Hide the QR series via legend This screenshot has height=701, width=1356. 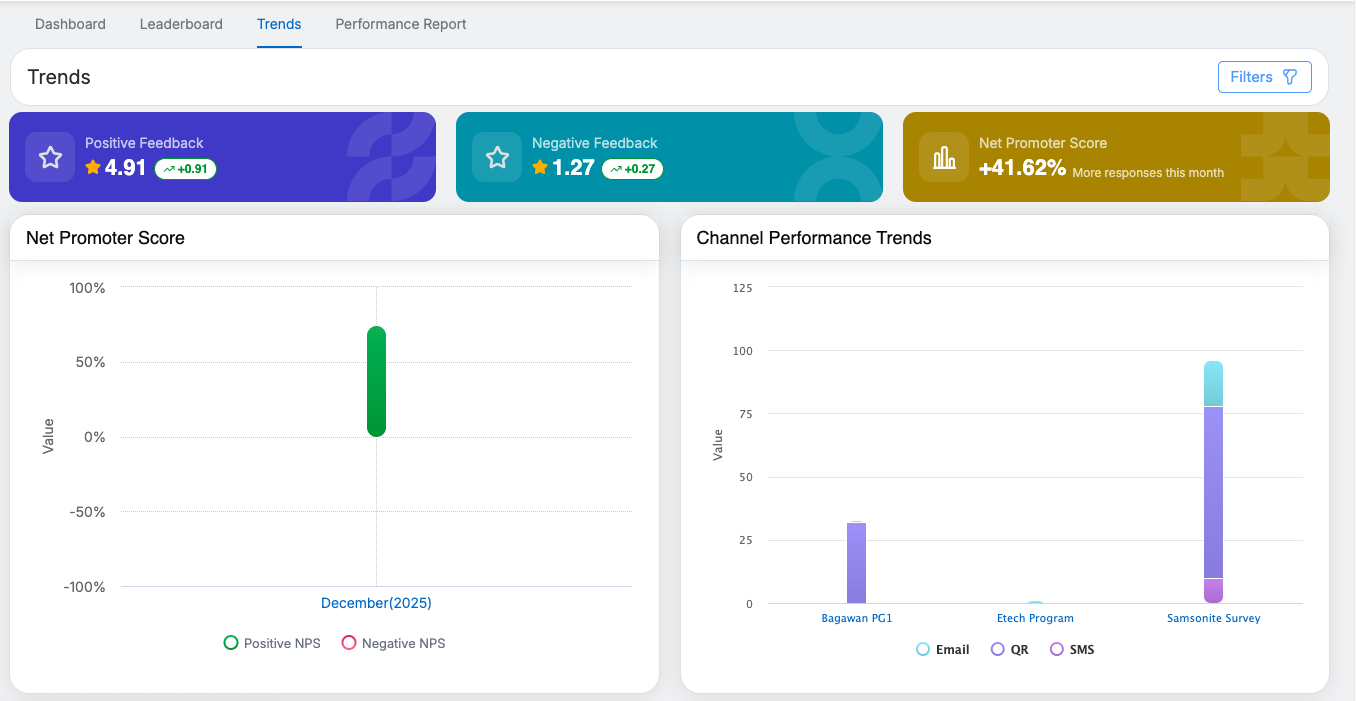click(x=1009, y=649)
